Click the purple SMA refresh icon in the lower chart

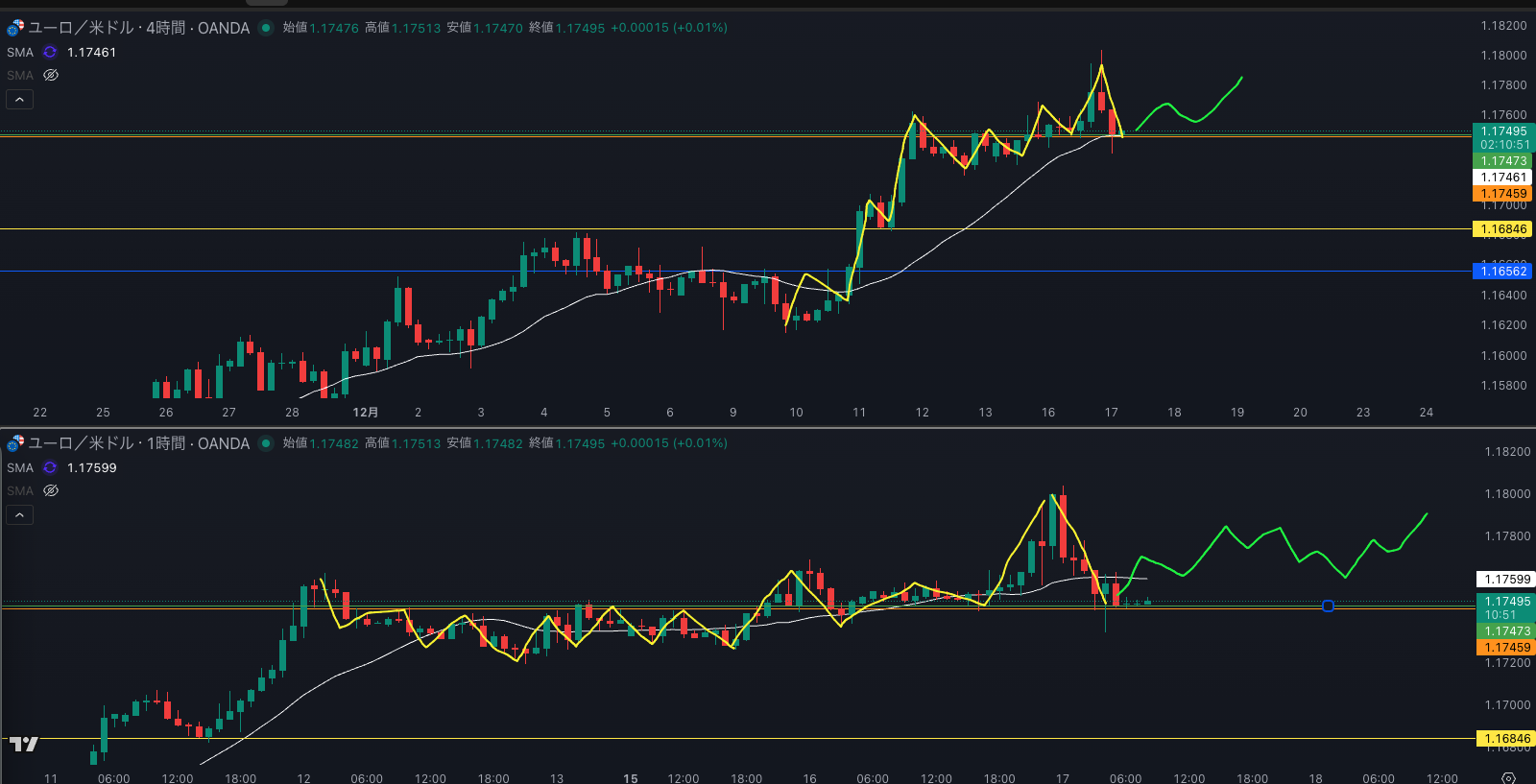click(50, 468)
